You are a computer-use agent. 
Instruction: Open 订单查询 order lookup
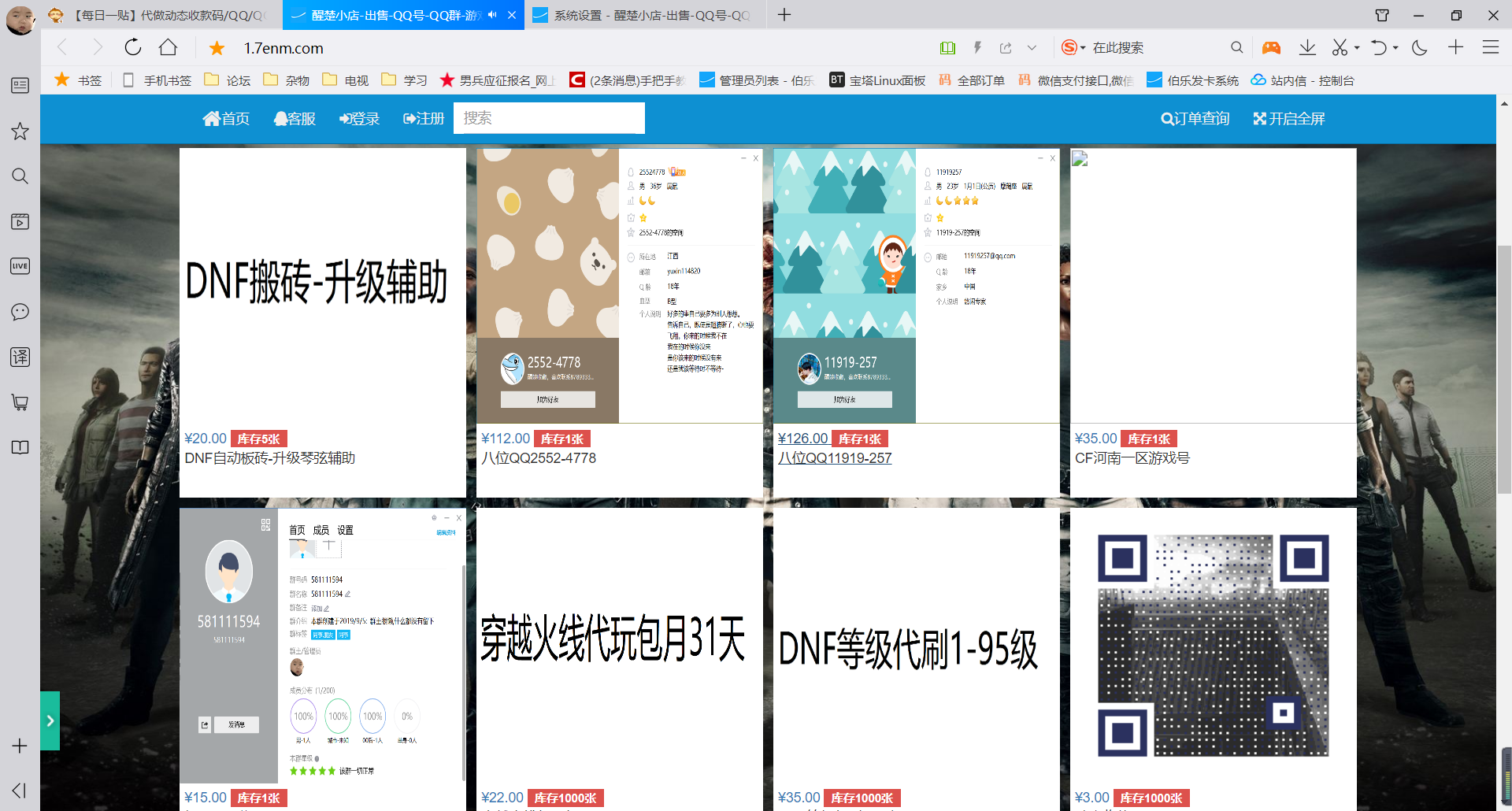(x=1195, y=118)
